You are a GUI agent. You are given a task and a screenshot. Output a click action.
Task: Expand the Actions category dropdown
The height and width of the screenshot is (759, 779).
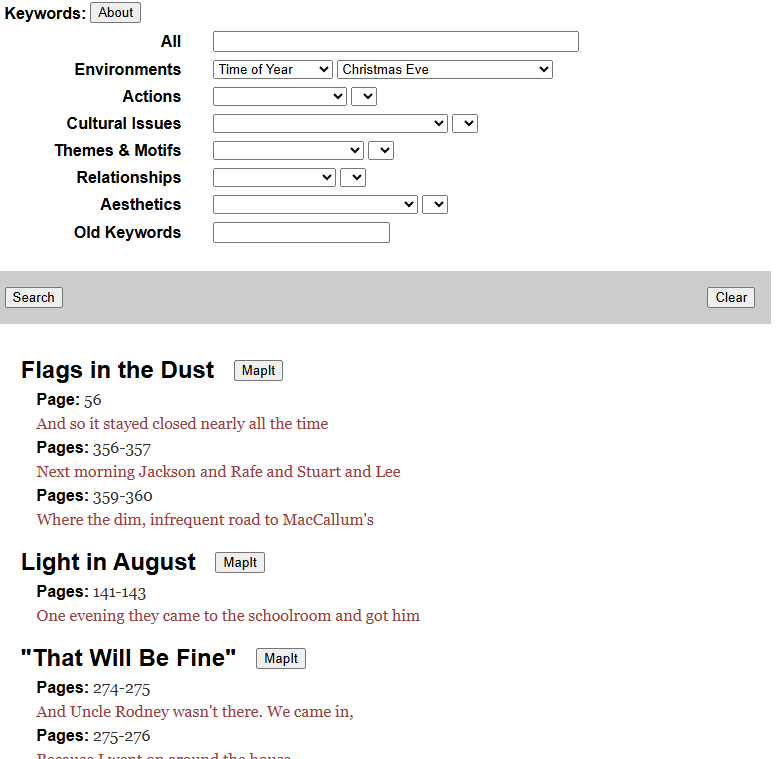pyautogui.click(x=280, y=96)
